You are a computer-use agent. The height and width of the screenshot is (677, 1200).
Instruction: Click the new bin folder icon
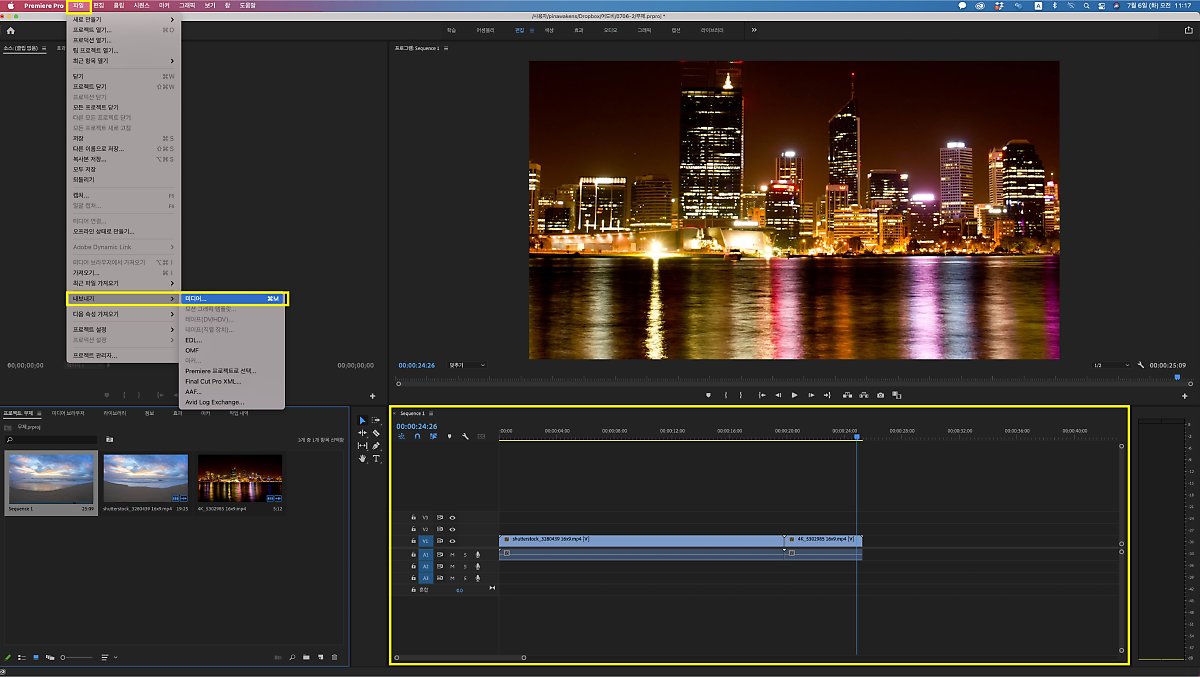pos(306,657)
